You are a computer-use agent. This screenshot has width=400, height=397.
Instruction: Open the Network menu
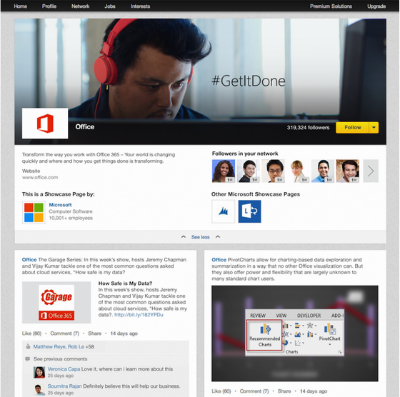pyautogui.click(x=80, y=6)
